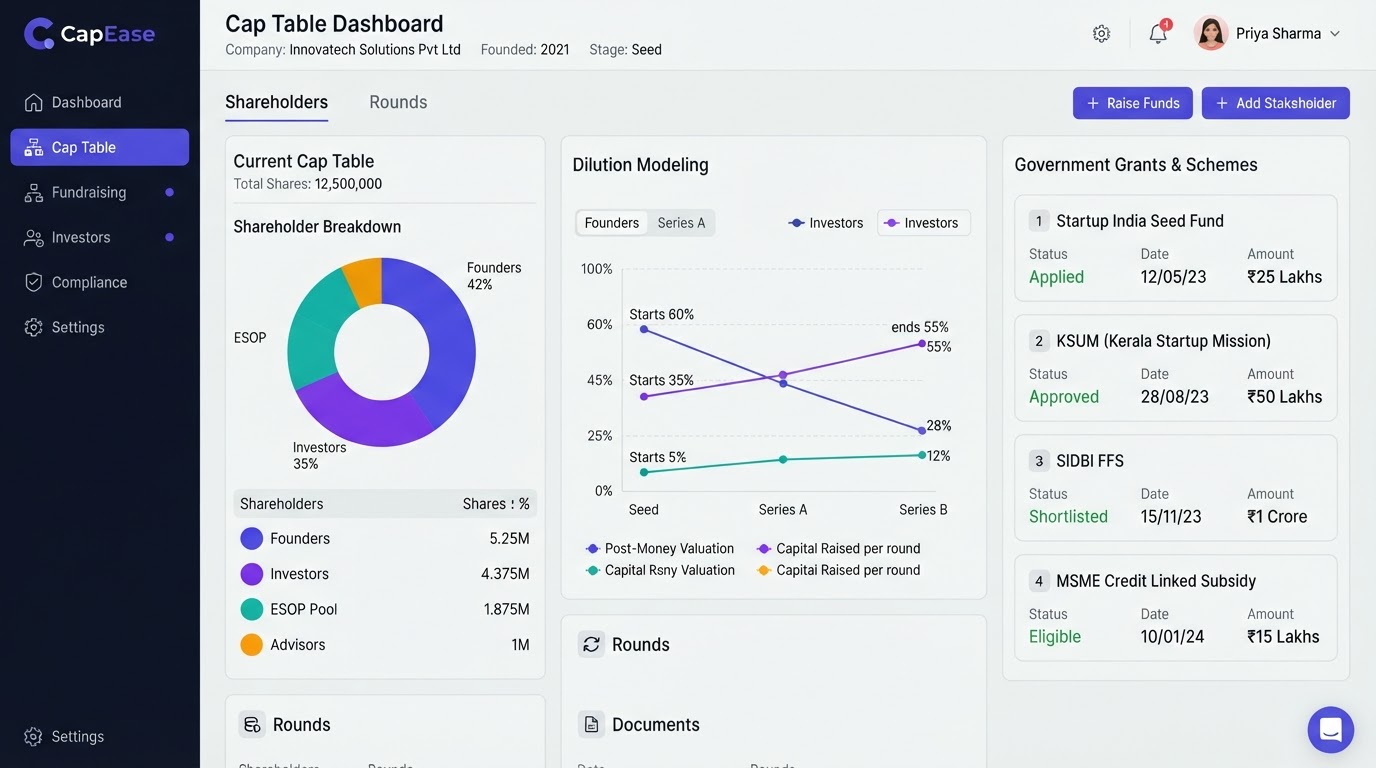Click the 5.25M Founders shares value
This screenshot has height=768, width=1376.
509,538
